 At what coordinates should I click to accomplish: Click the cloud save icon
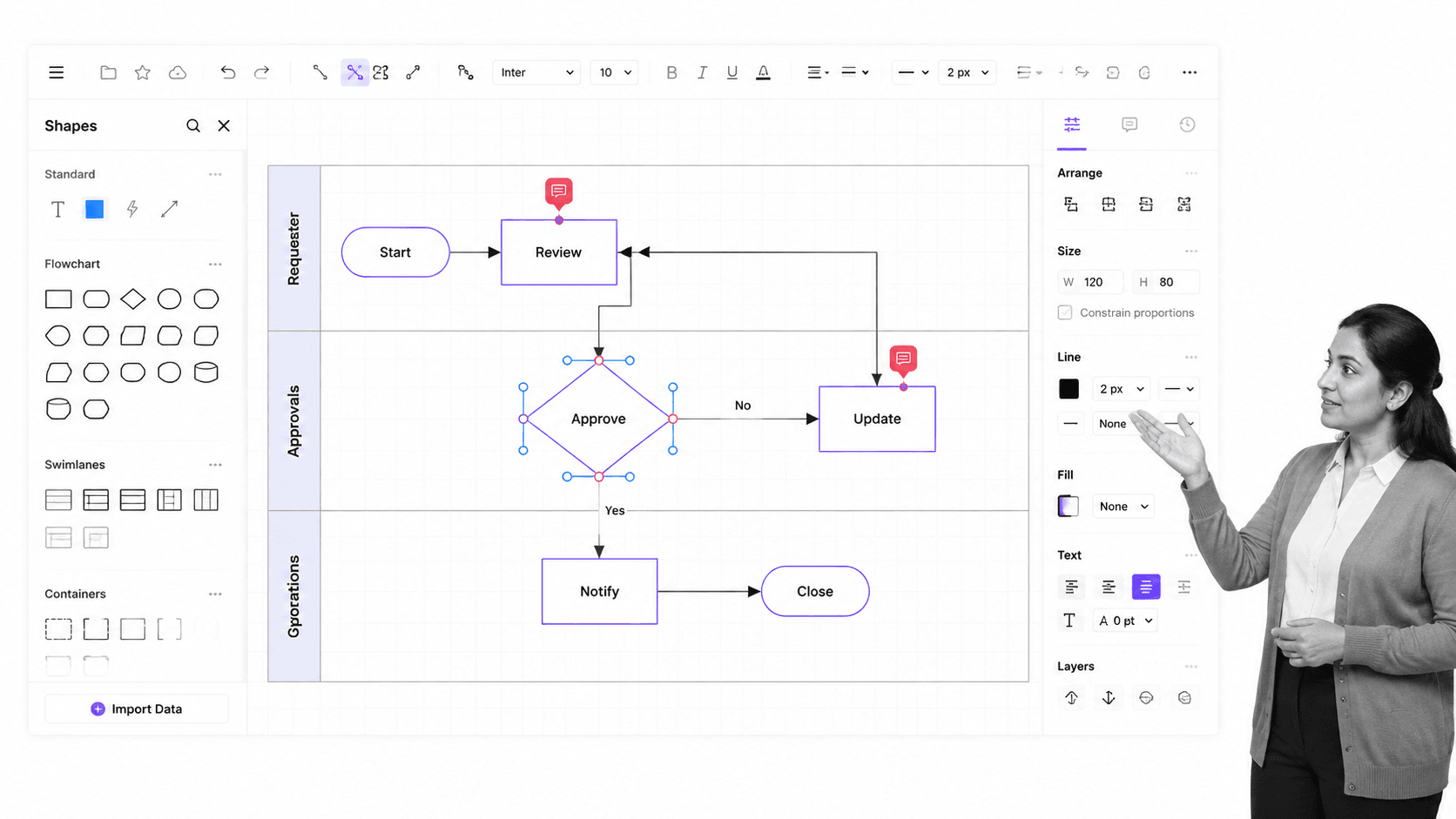point(178,72)
